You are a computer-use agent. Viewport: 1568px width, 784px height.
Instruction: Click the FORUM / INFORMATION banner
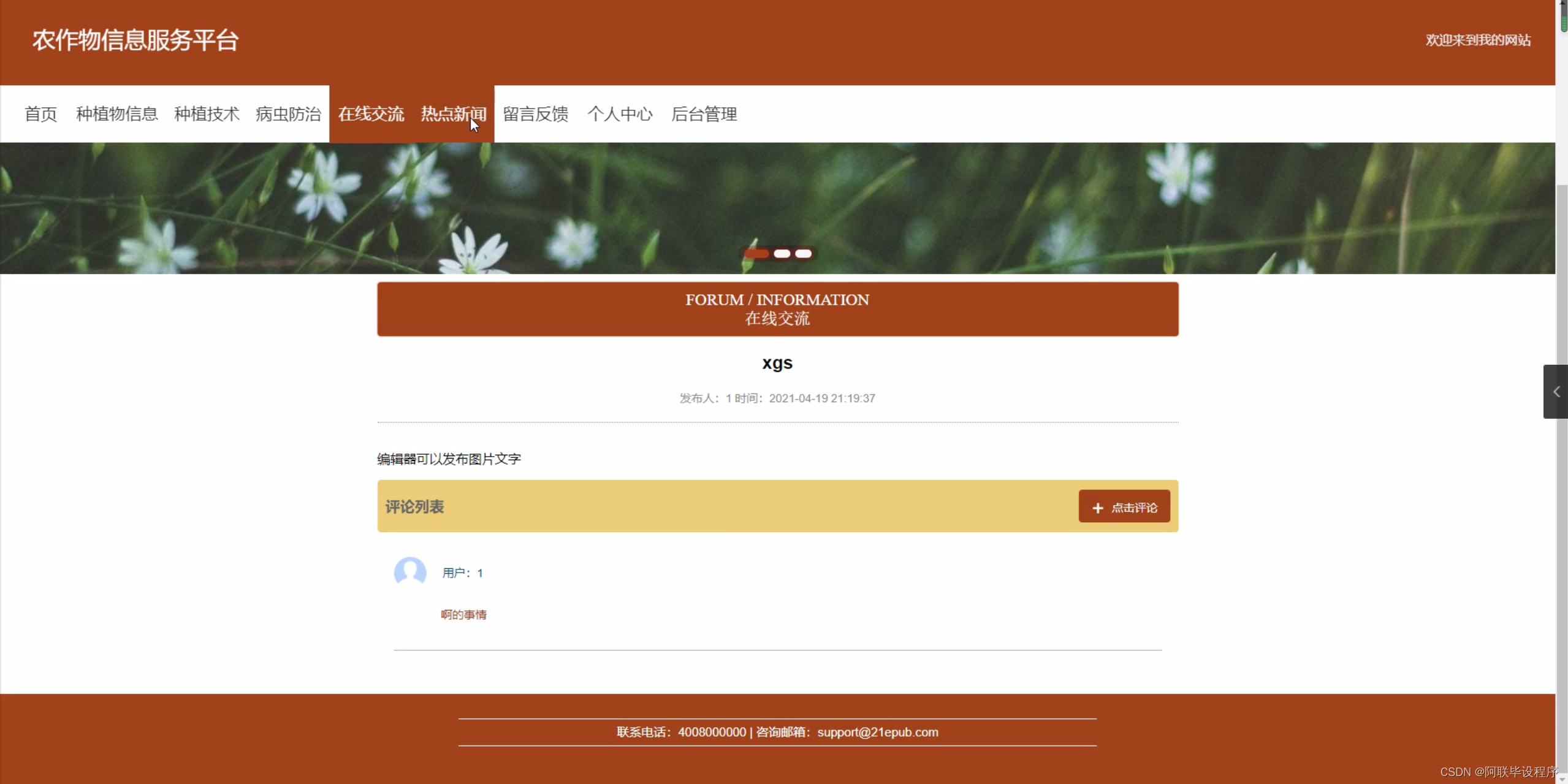[x=777, y=309]
